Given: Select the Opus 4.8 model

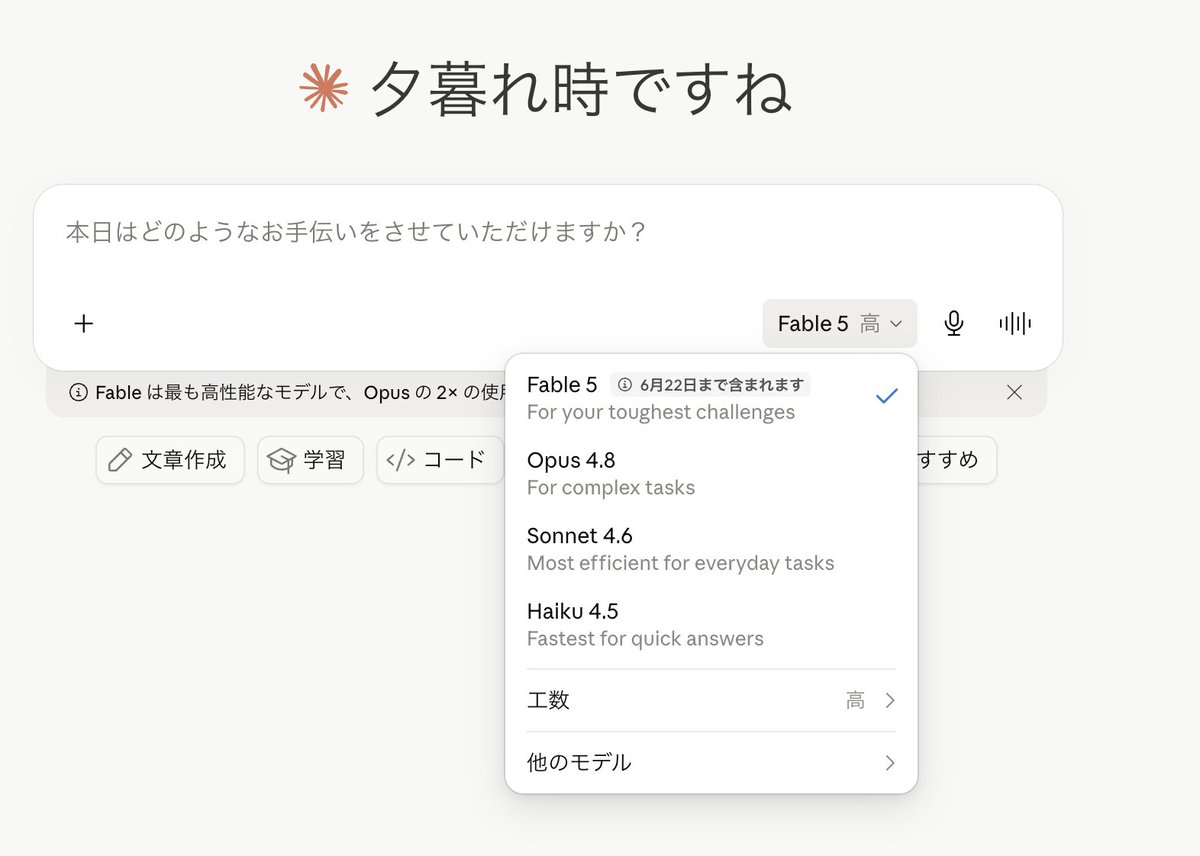Looking at the screenshot, I should click(711, 473).
